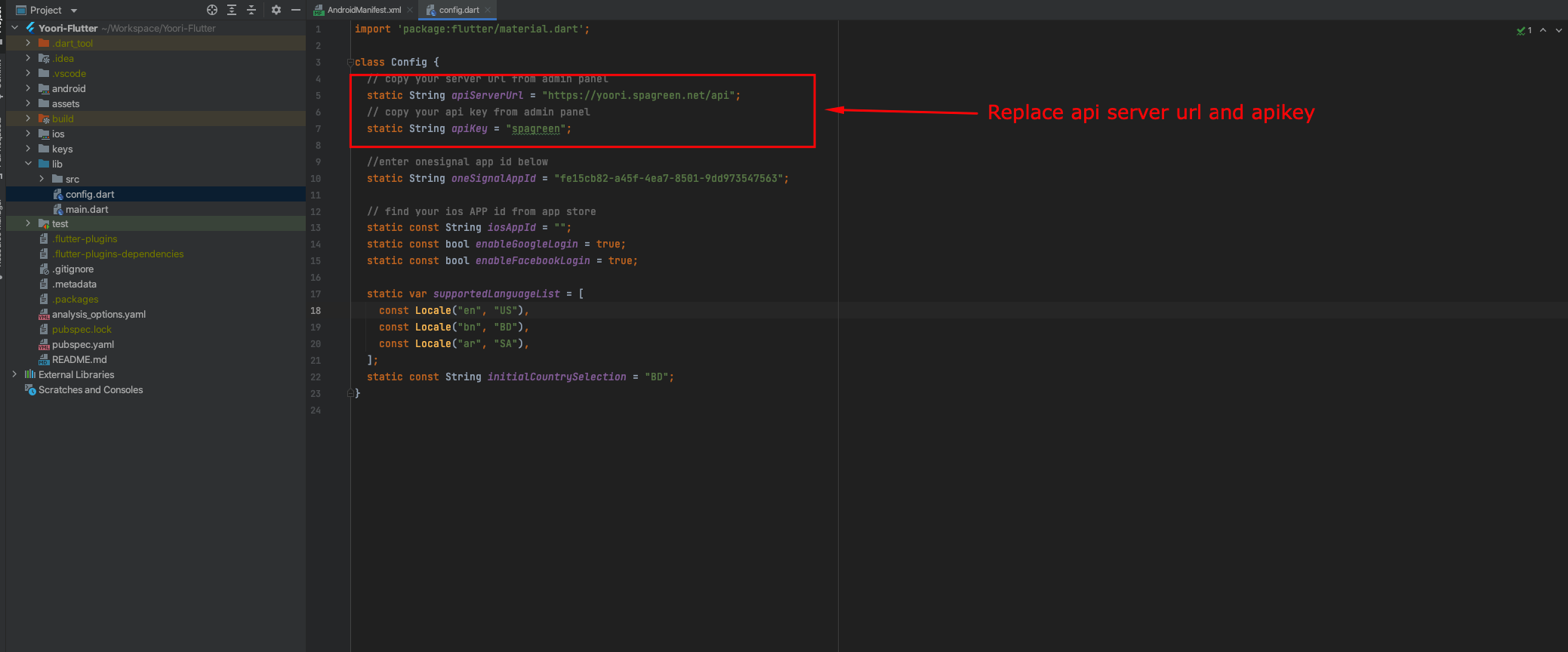The width and height of the screenshot is (1568, 652).
Task: Expand the .vscode folder
Action: click(28, 73)
